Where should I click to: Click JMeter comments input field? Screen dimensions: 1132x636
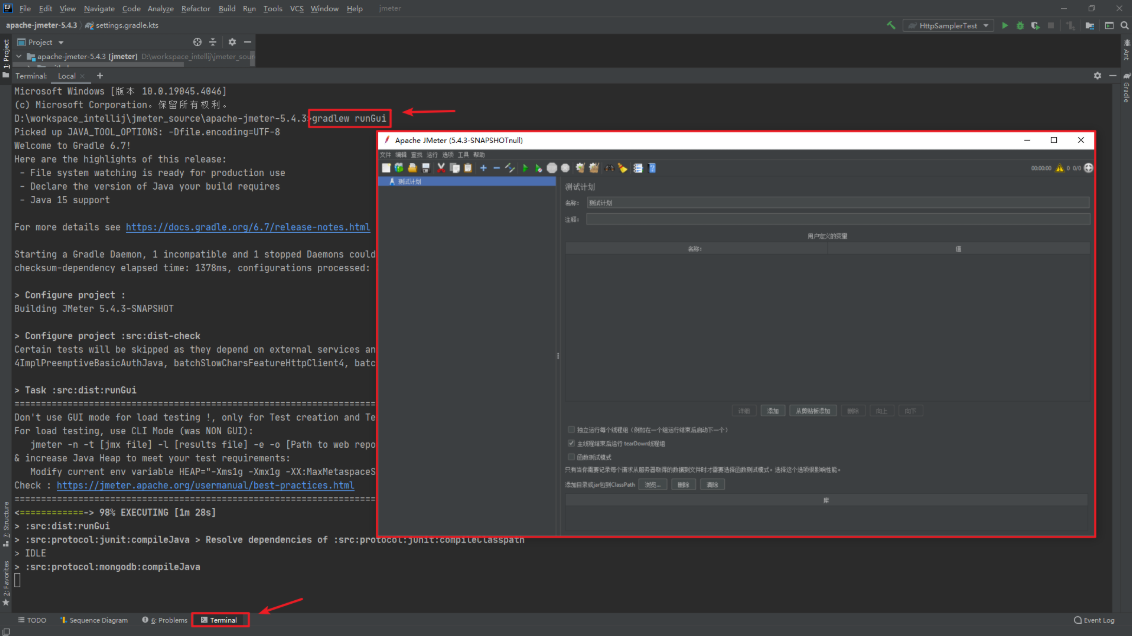(837, 219)
